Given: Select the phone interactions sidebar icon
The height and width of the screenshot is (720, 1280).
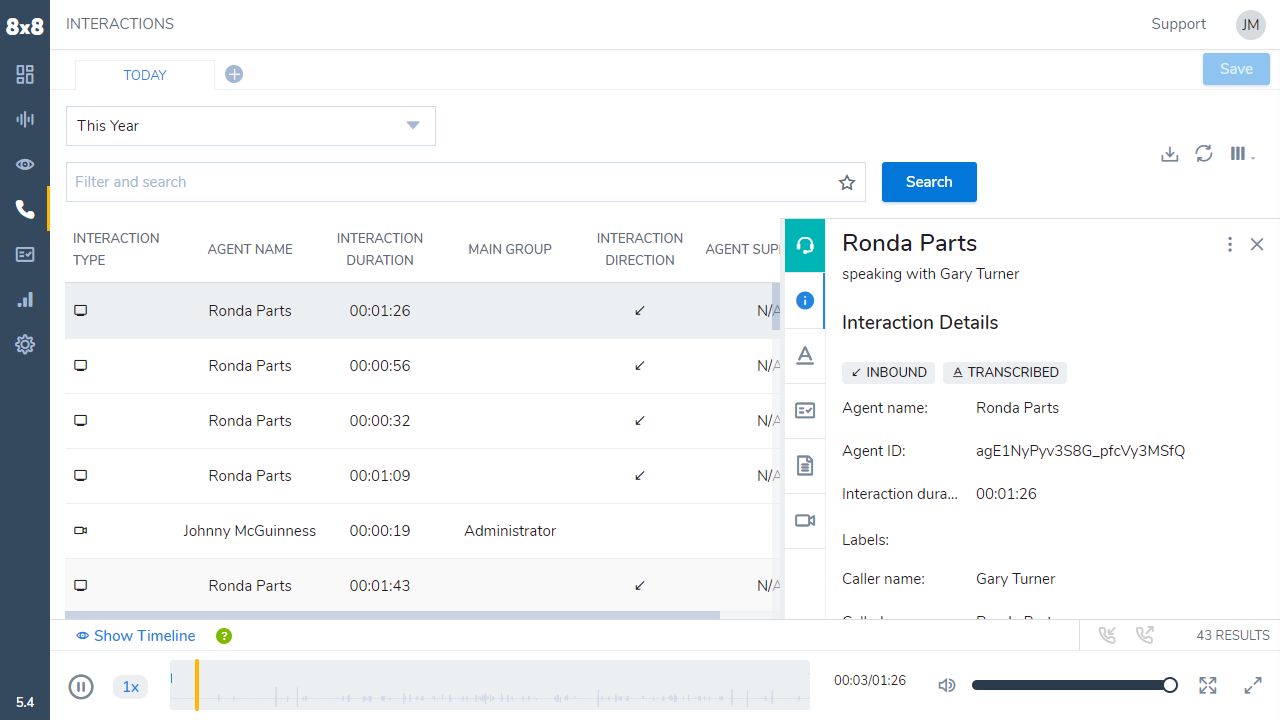Looking at the screenshot, I should pos(25,209).
